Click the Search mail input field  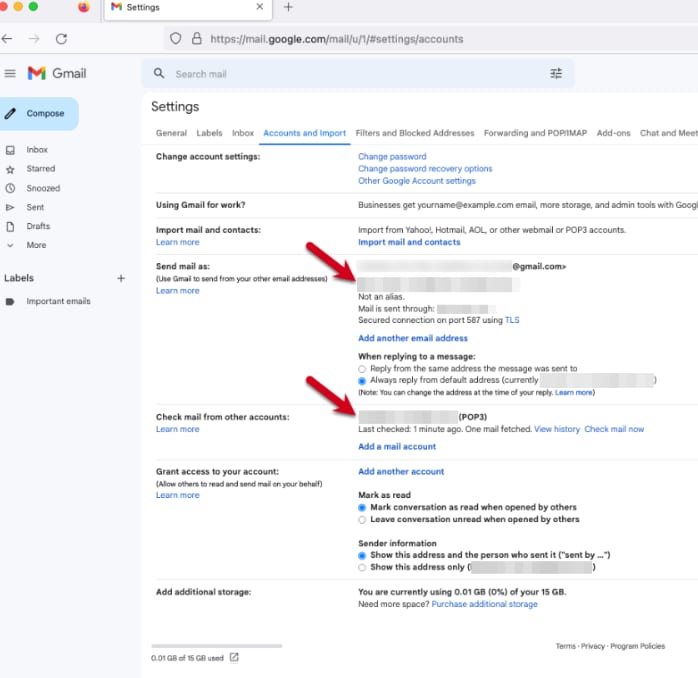(356, 74)
